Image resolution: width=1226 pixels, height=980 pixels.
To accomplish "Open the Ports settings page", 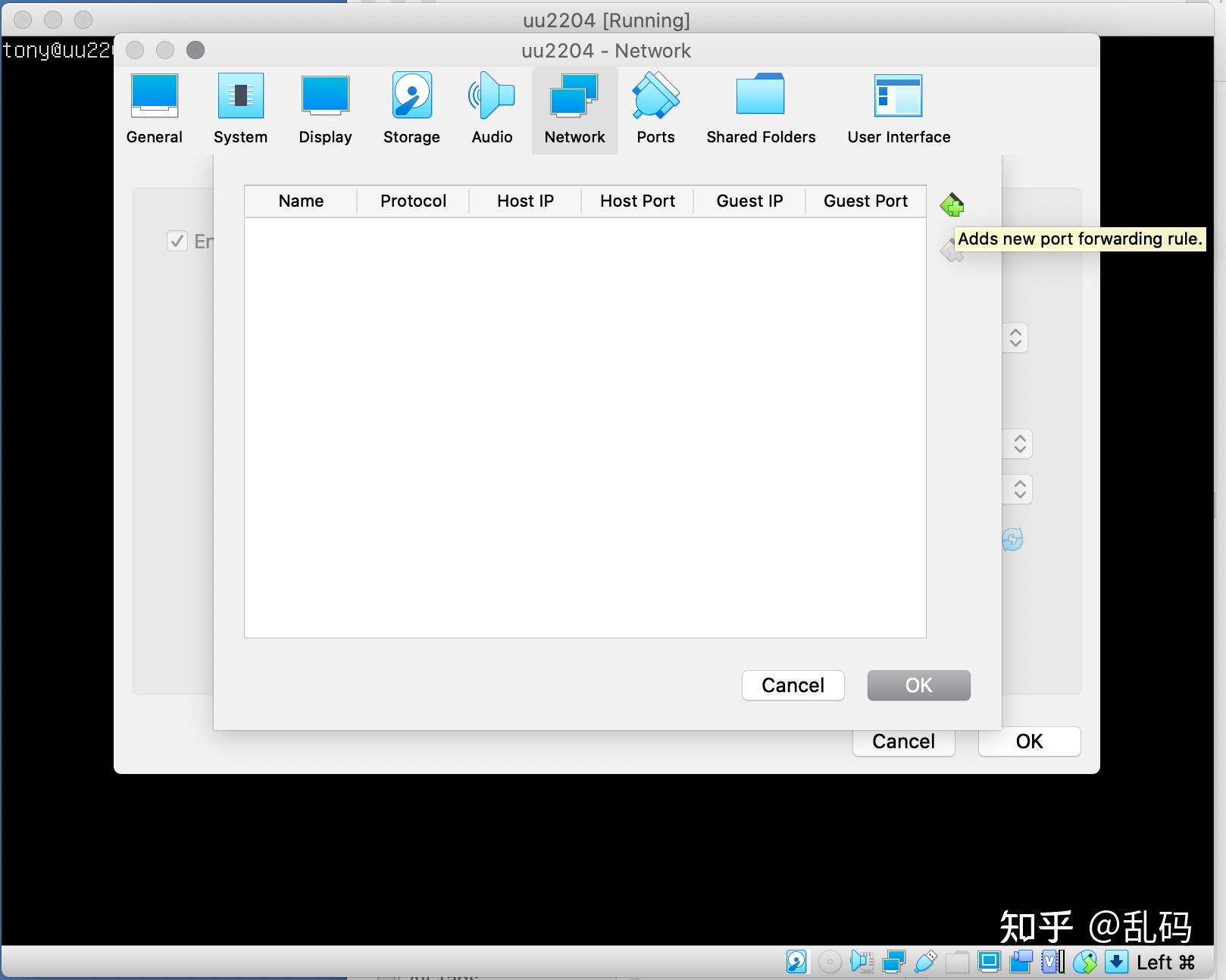I will pyautogui.click(x=655, y=106).
